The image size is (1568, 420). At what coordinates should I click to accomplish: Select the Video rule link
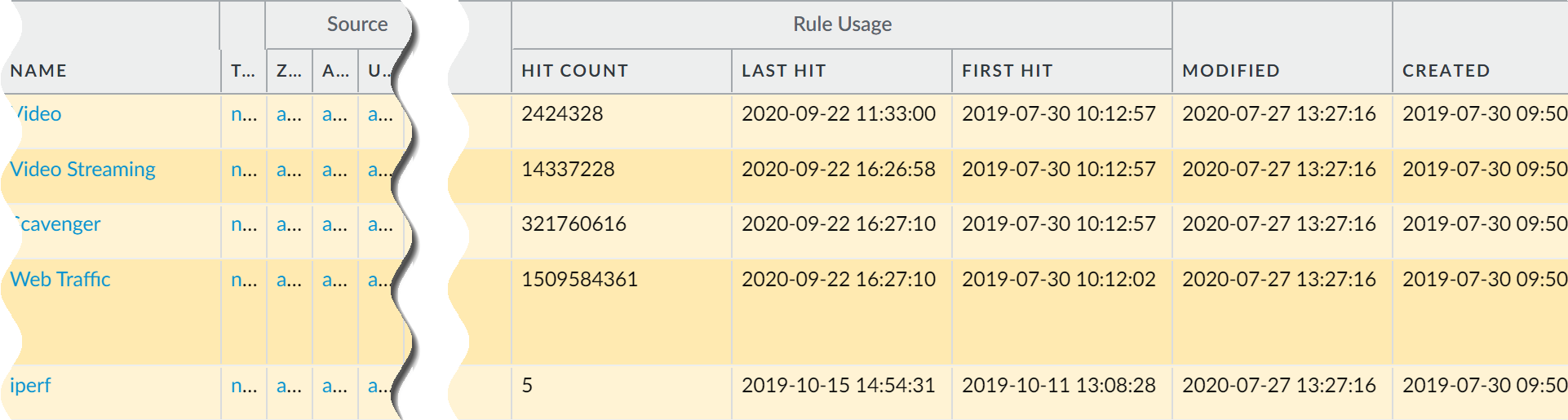point(39,114)
